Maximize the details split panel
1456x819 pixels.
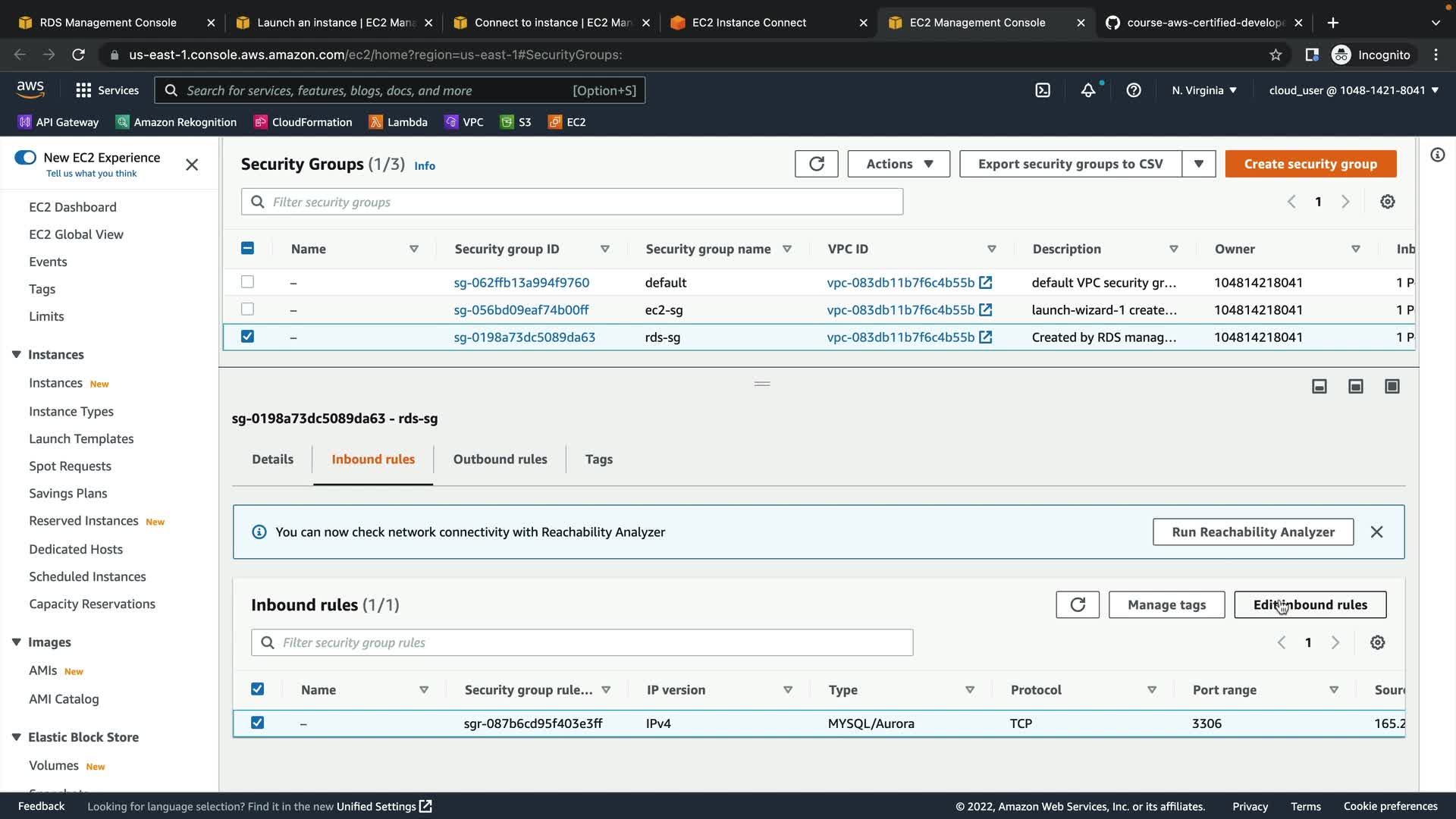tap(1392, 387)
